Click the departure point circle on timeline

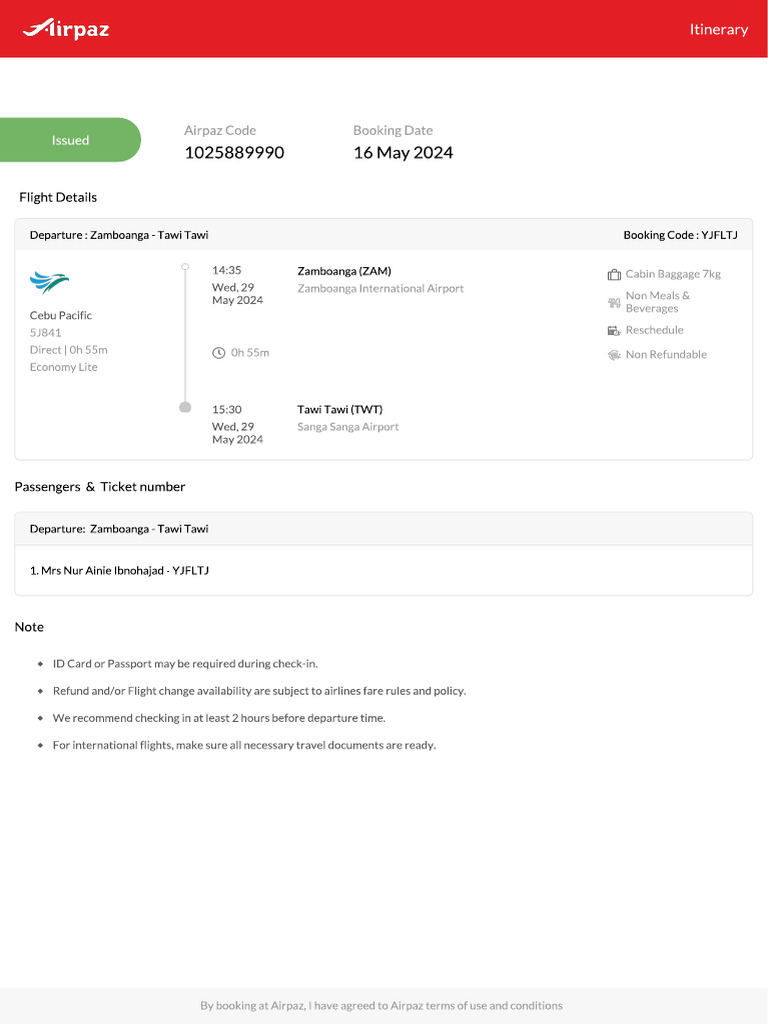pyautogui.click(x=185, y=266)
